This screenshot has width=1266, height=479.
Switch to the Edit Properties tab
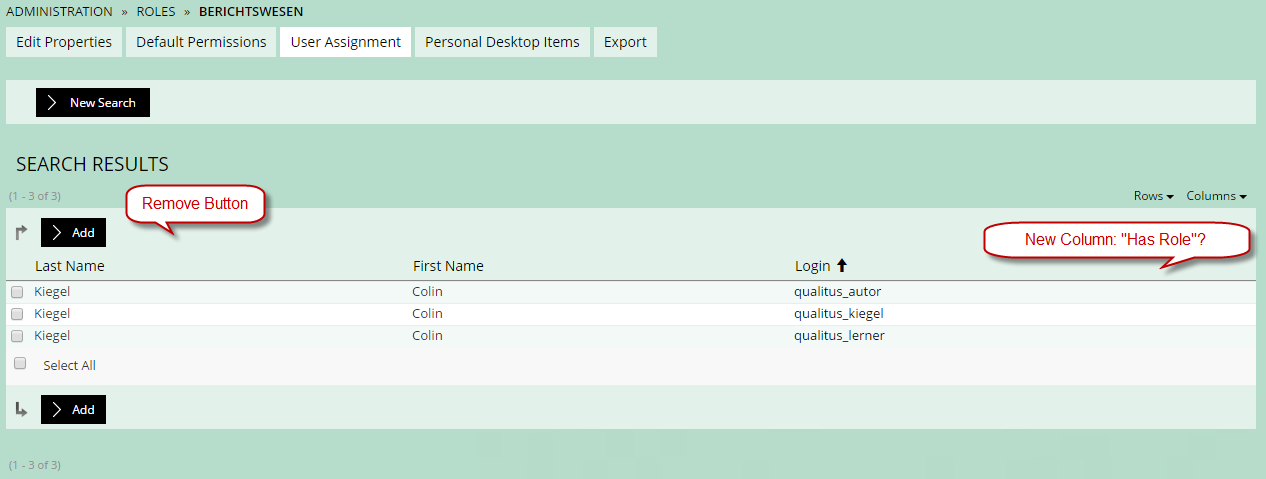click(x=64, y=42)
